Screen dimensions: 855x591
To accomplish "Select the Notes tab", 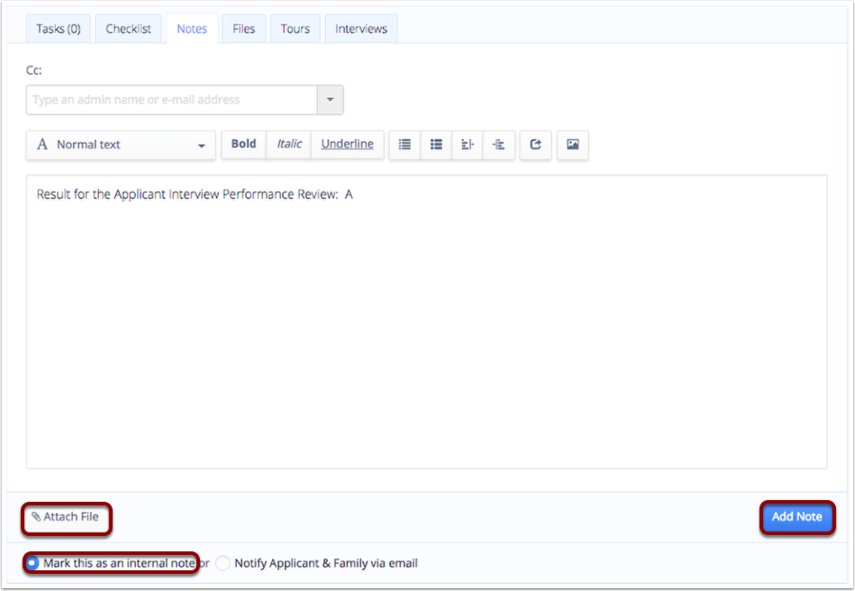I will [192, 29].
